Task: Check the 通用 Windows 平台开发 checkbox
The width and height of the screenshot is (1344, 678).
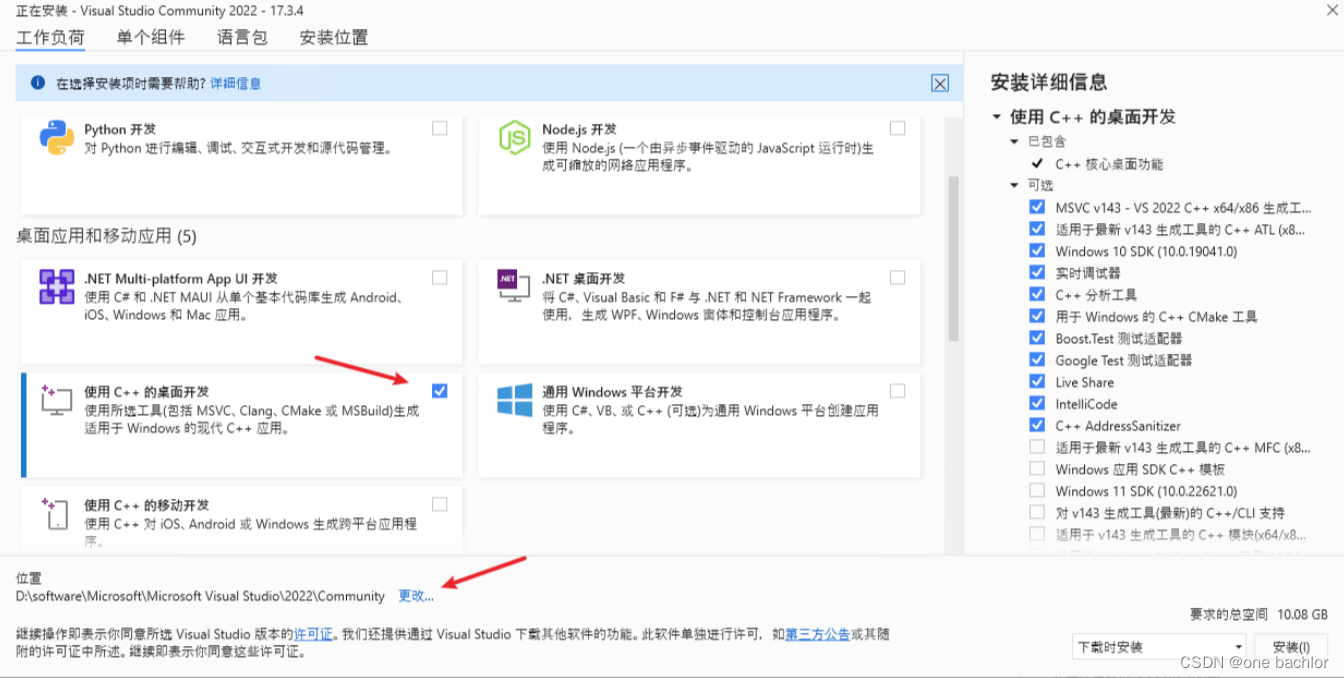Action: tap(898, 391)
